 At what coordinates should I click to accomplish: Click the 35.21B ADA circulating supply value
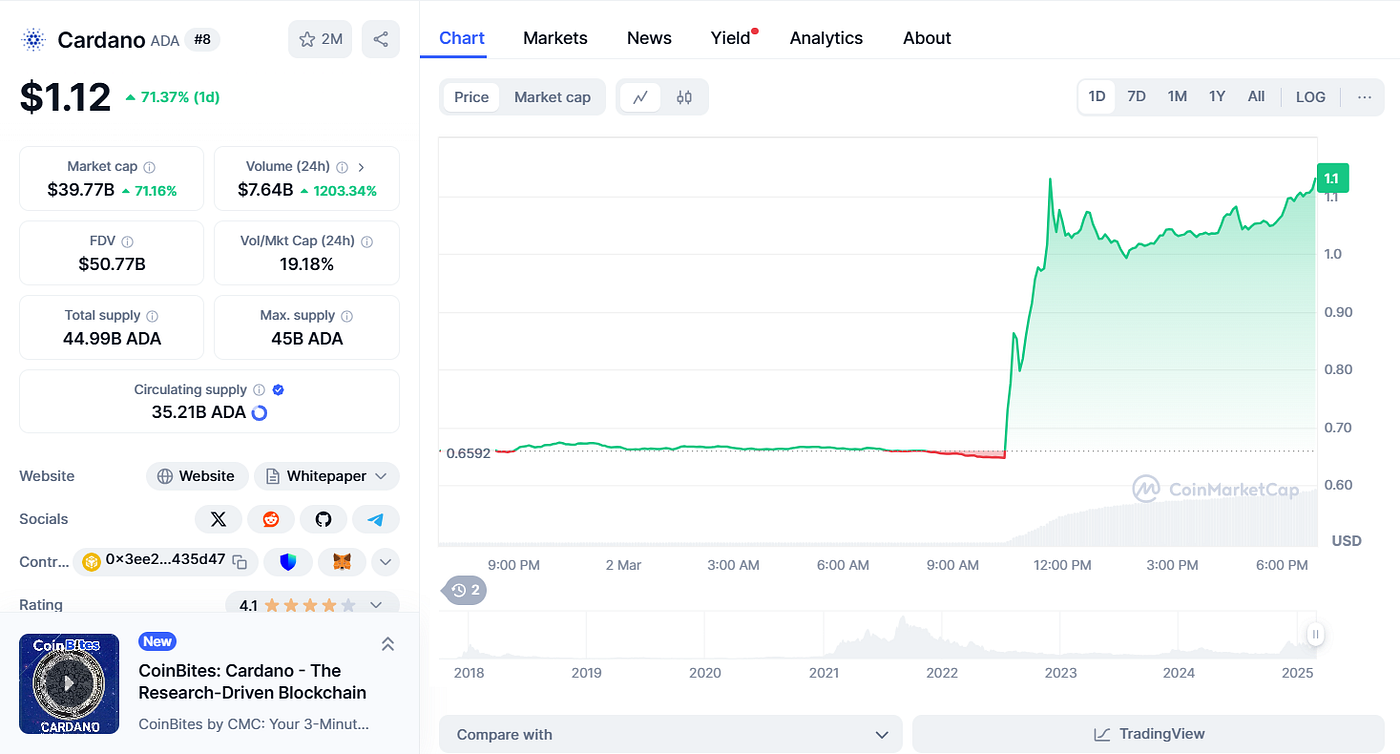click(199, 412)
